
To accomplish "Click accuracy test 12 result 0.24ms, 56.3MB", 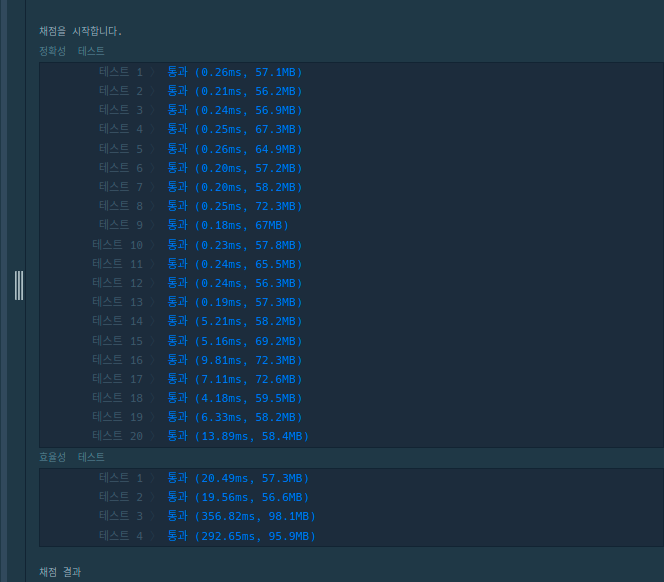I will click(x=235, y=283).
